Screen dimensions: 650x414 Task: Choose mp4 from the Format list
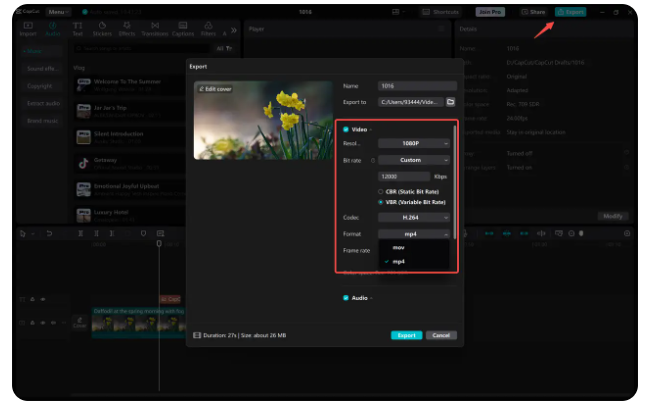point(399,261)
